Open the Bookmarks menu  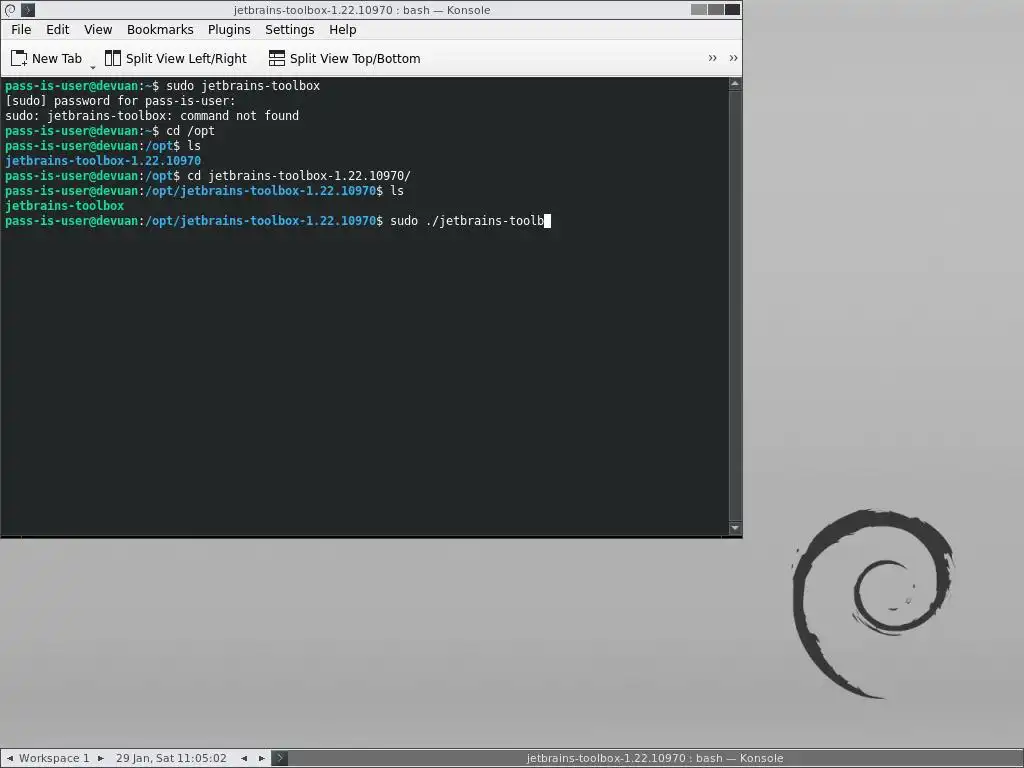pyautogui.click(x=160, y=29)
